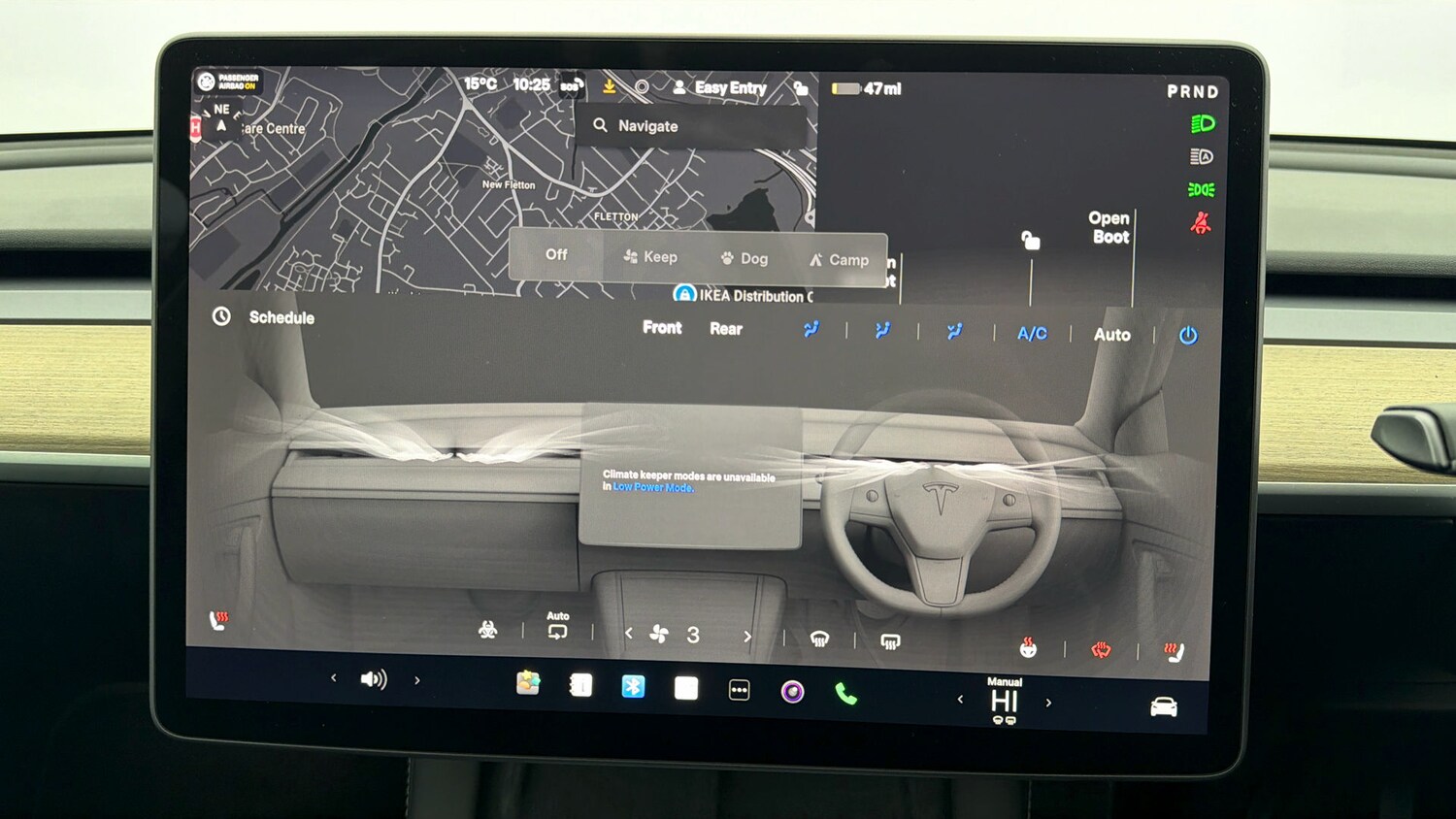Activate the rear window defrost icon
Image resolution: width=1456 pixels, height=819 pixels.
click(x=888, y=640)
